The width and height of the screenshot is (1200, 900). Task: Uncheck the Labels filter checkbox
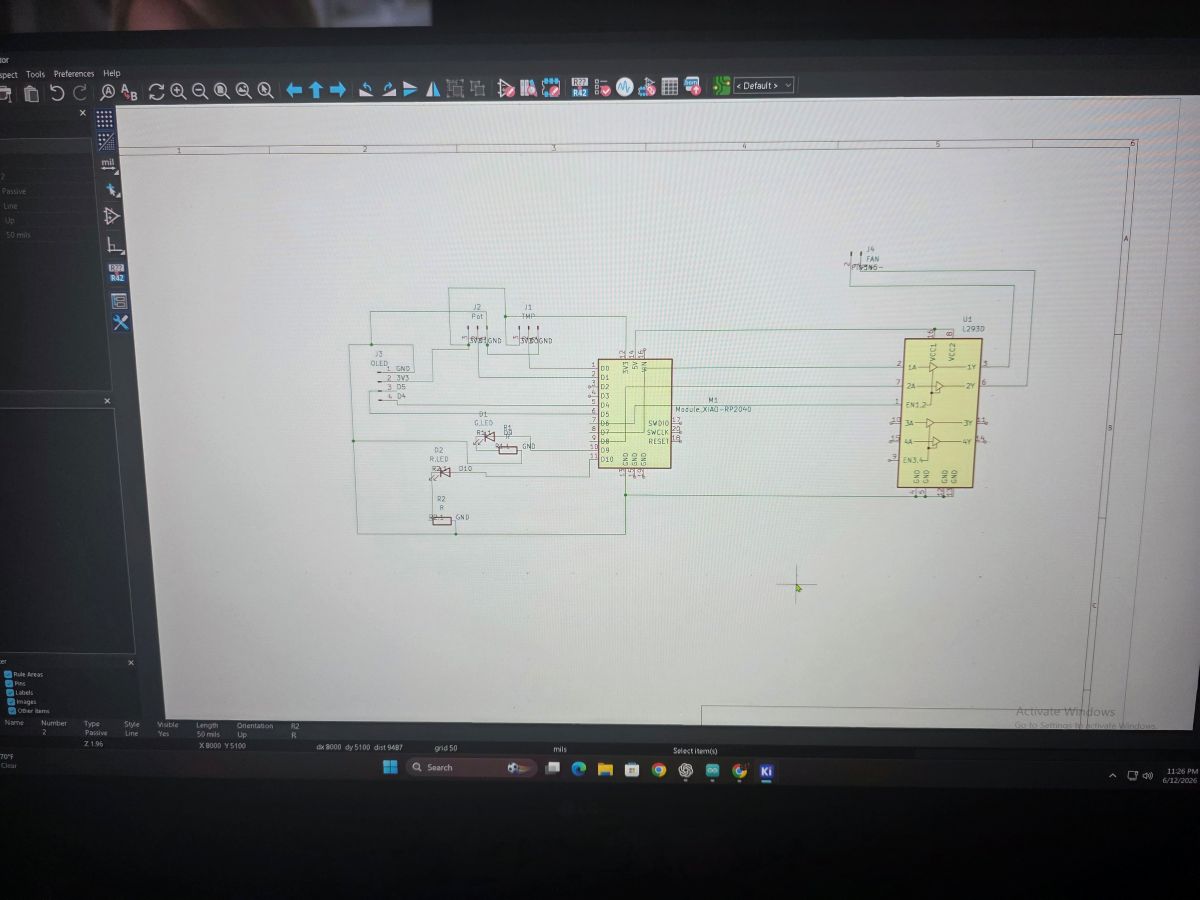[x=9, y=693]
